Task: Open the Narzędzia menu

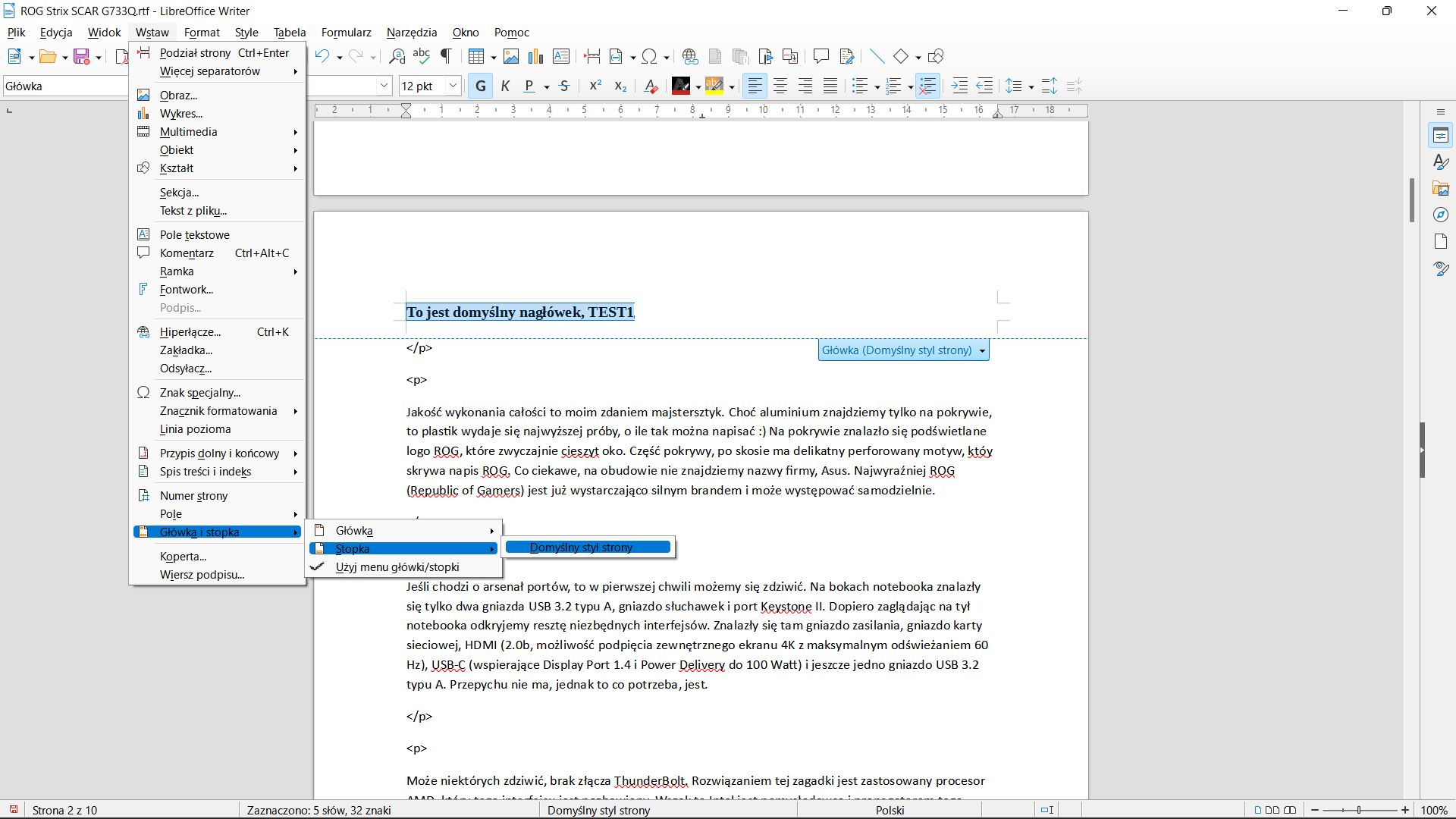Action: click(x=411, y=33)
